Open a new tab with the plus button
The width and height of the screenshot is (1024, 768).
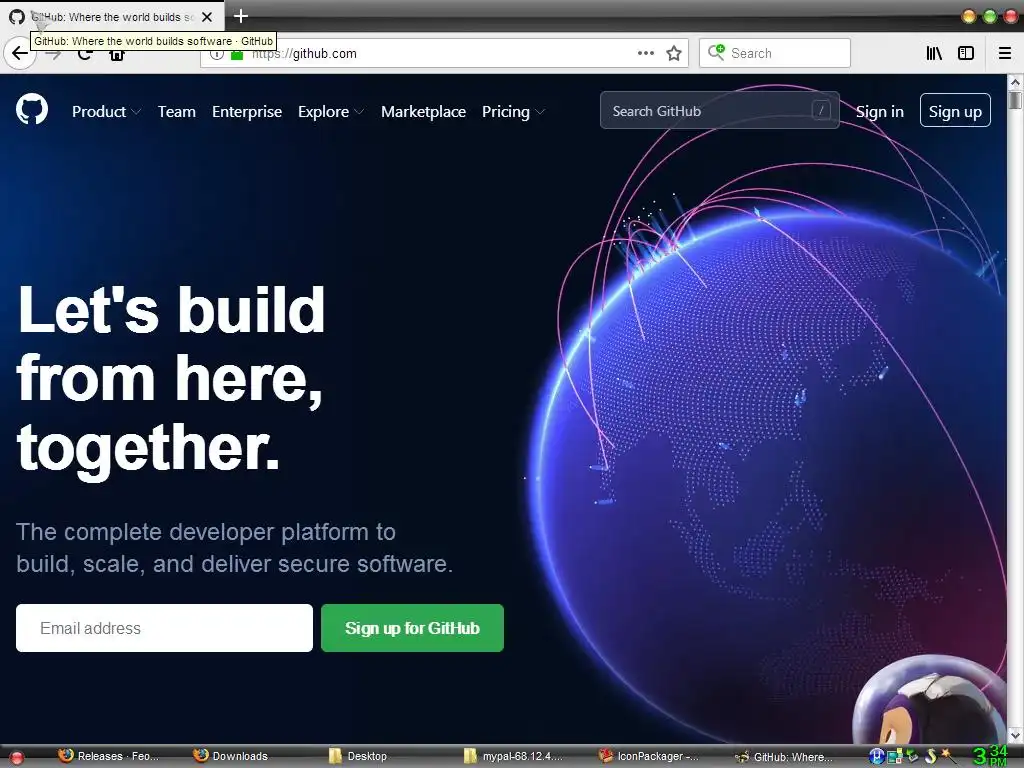240,16
